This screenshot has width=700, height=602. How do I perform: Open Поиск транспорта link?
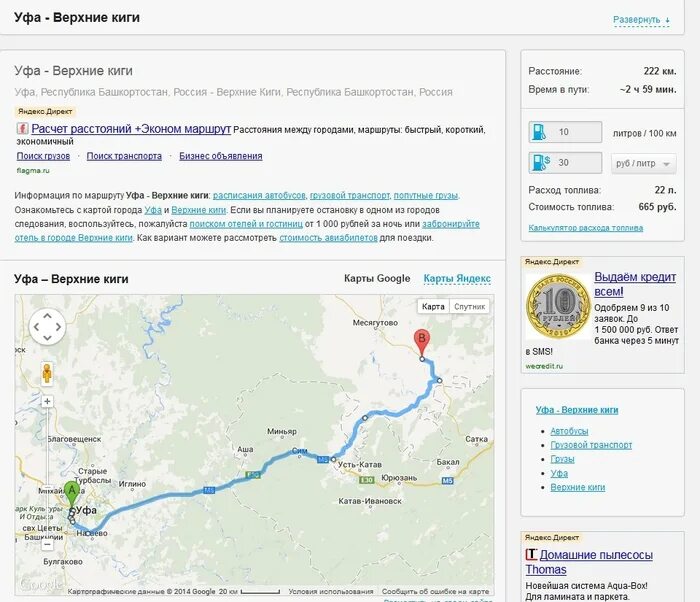(124, 156)
